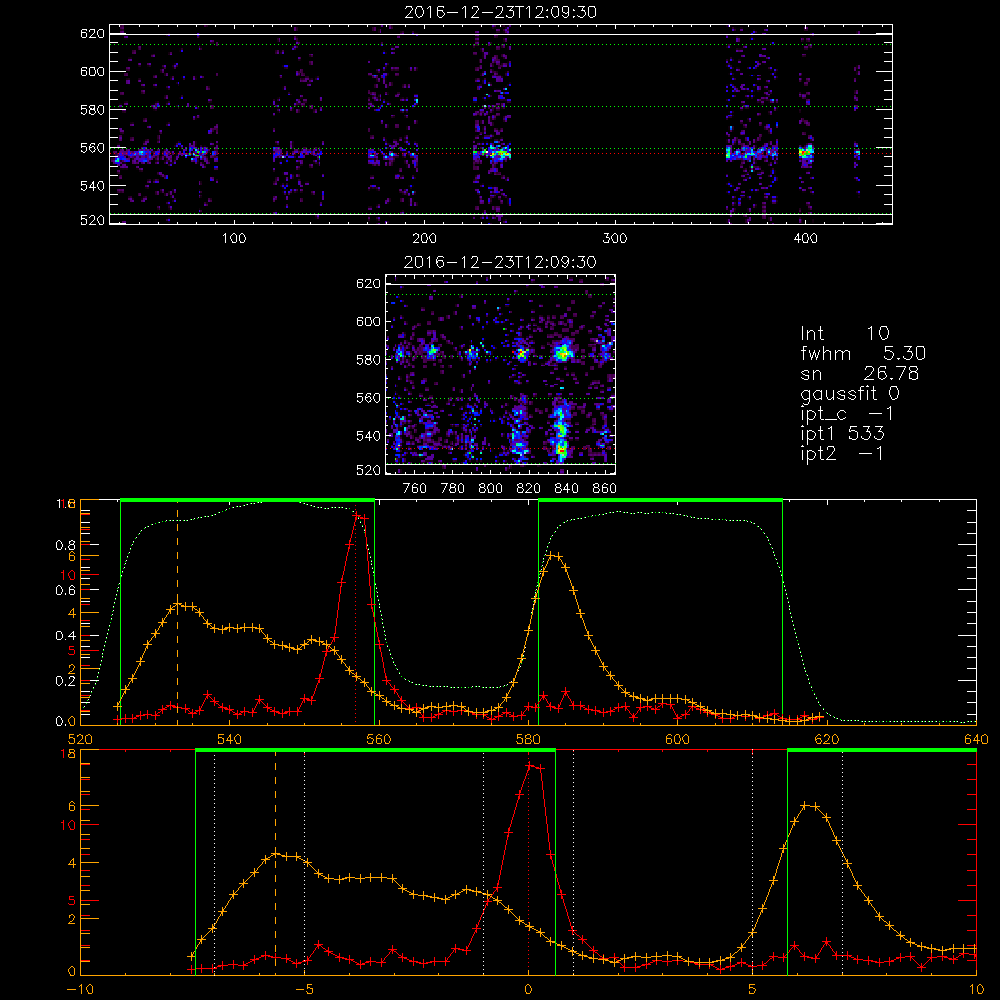This screenshot has height=1000, width=1000.
Task: Click the bright spot near 400 in top image panel
Action: [x=806, y=152]
